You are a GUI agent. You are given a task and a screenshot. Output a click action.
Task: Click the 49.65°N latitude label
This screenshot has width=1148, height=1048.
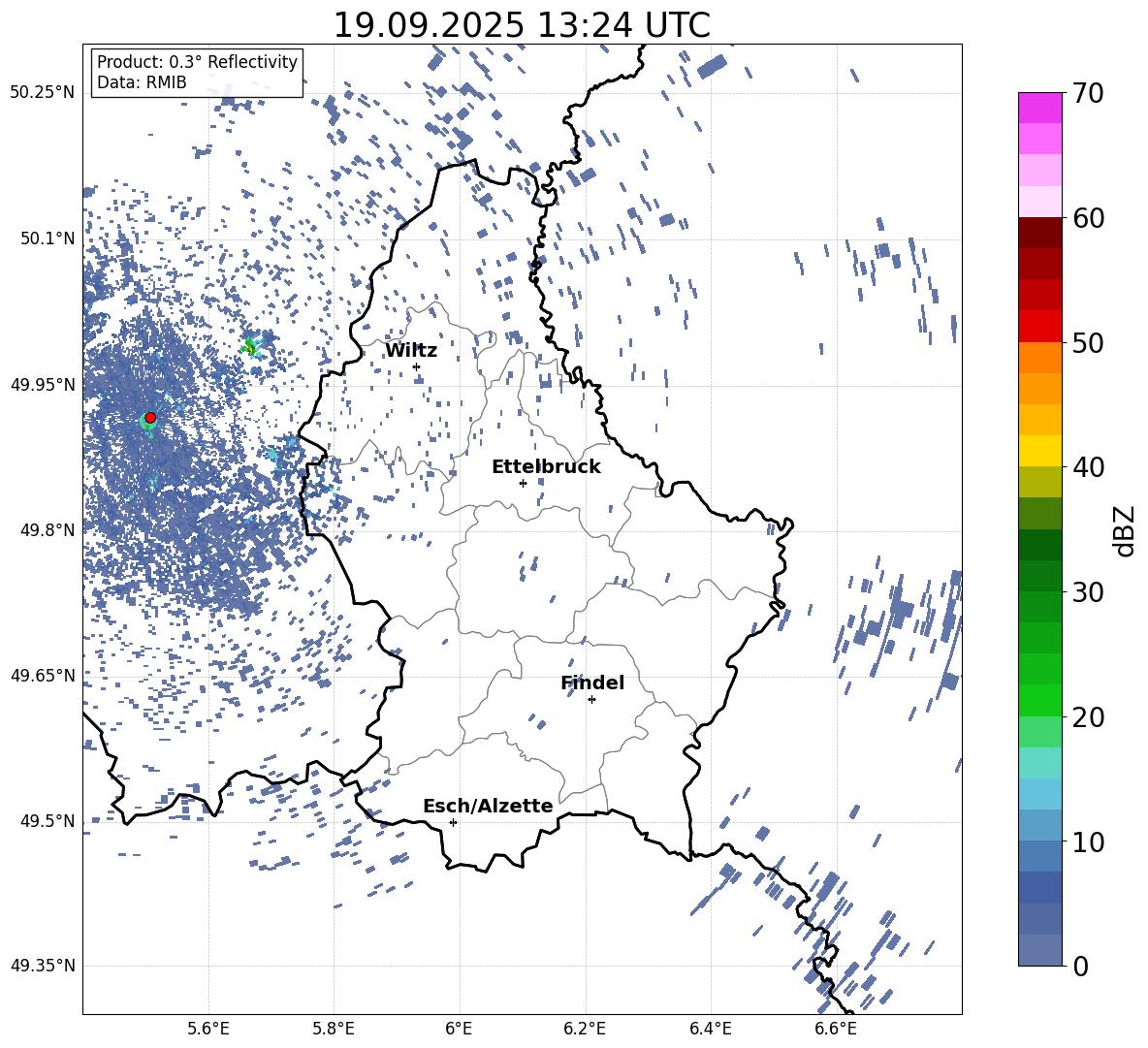43,675
